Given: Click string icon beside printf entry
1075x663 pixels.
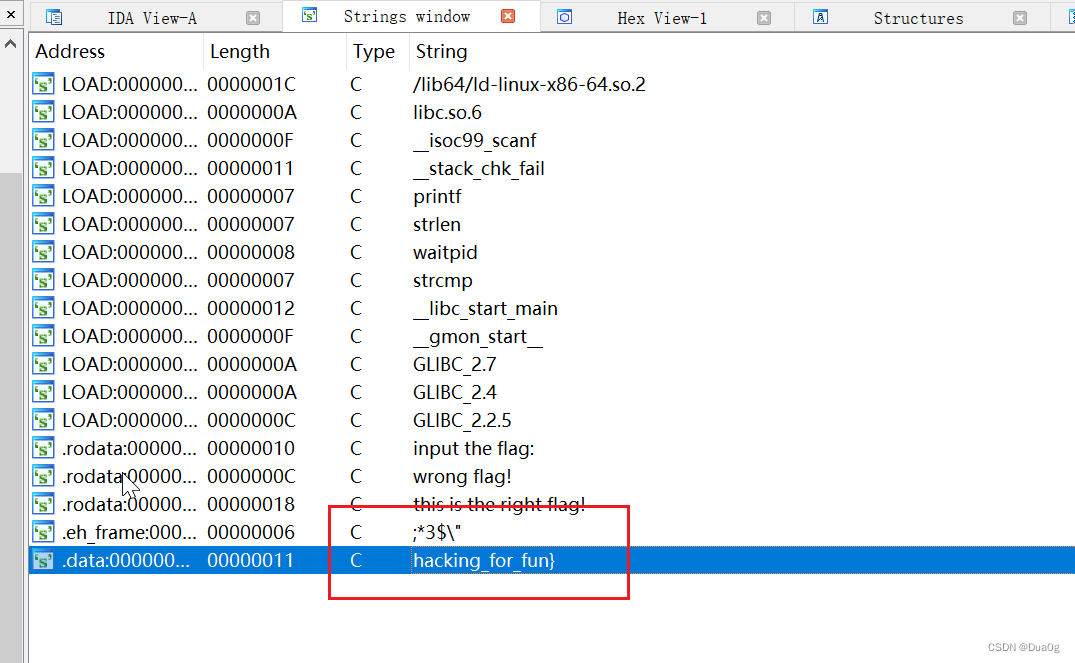Looking at the screenshot, I should coord(43,196).
